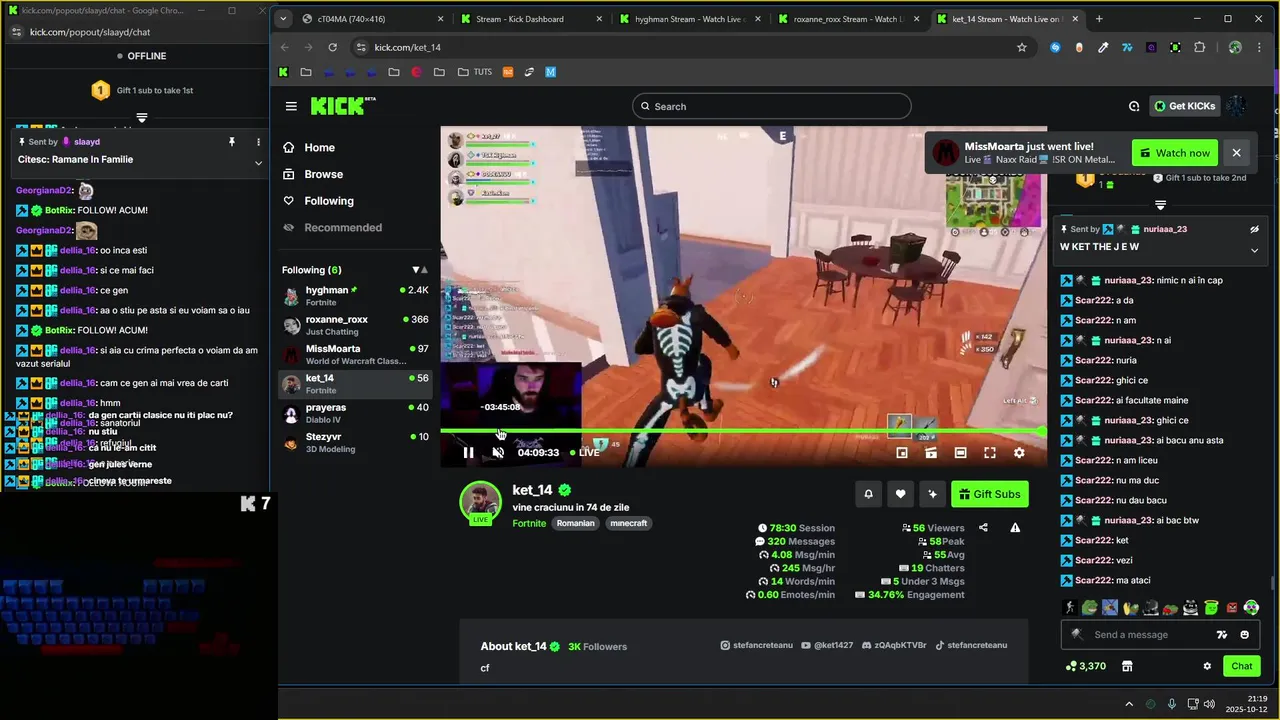Pause the live stream video
The image size is (1280, 720).
468,453
